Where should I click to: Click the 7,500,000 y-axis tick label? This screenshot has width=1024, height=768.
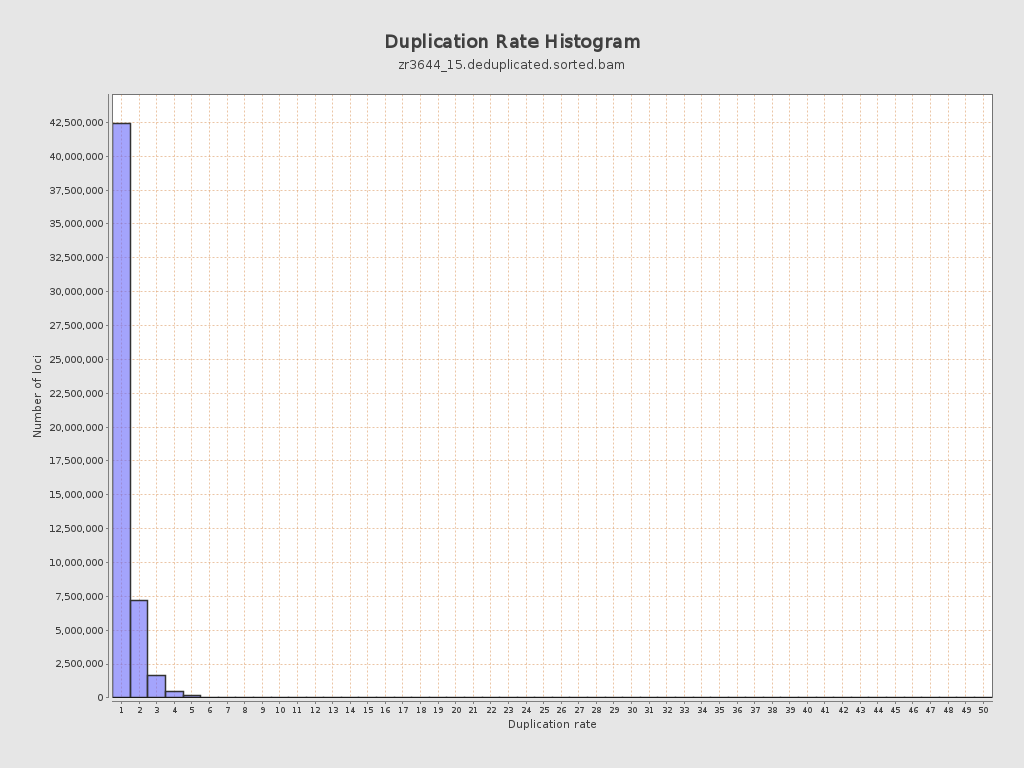[x=79, y=596]
